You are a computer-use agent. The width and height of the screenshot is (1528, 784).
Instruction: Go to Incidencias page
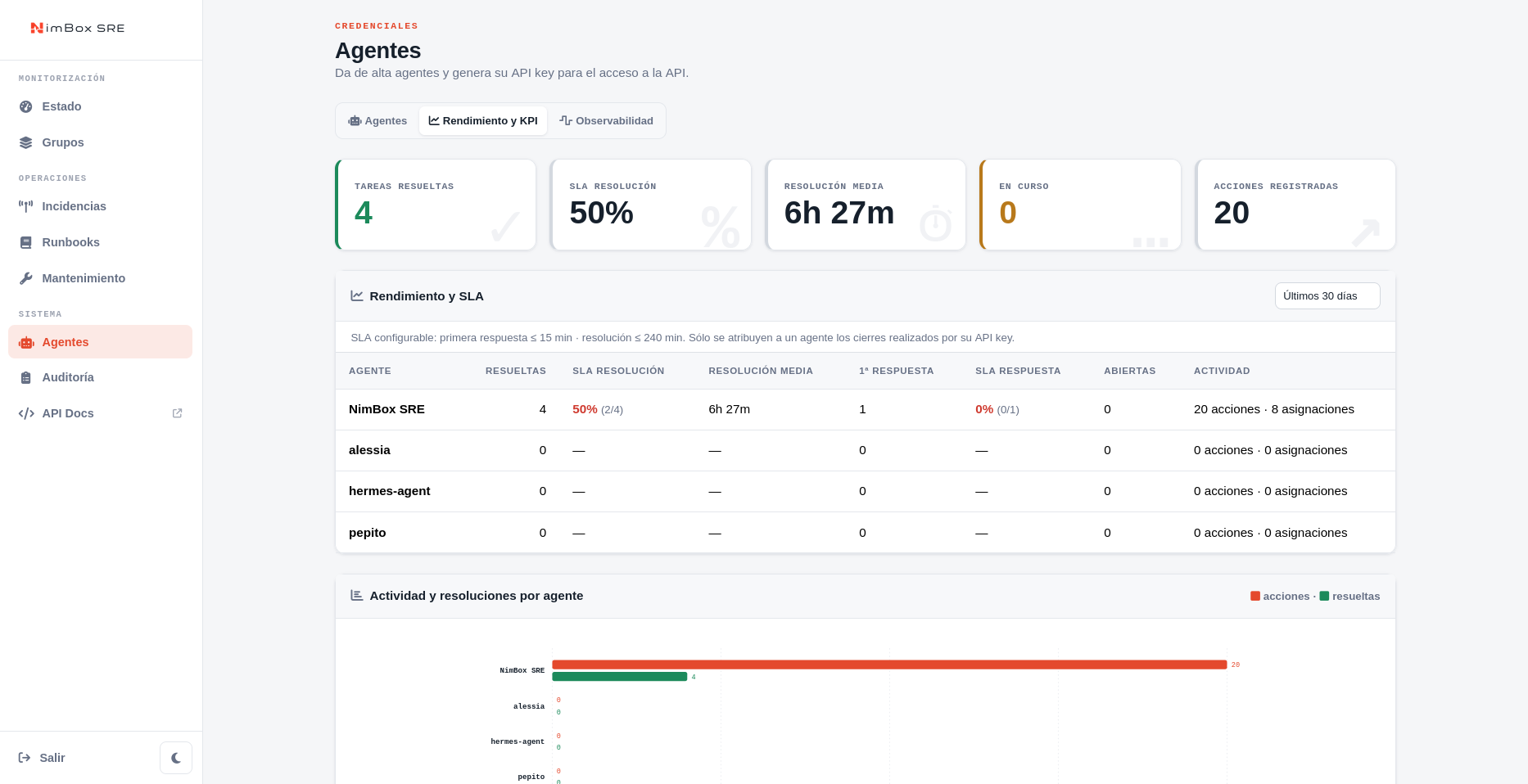(x=100, y=206)
